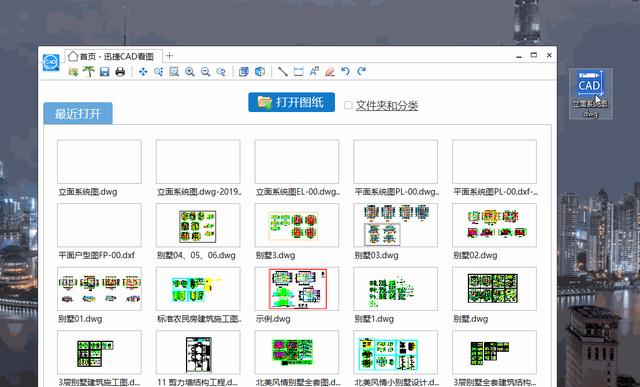Open the 3层别墅建筑施工图 thumbnail

tap(99, 353)
